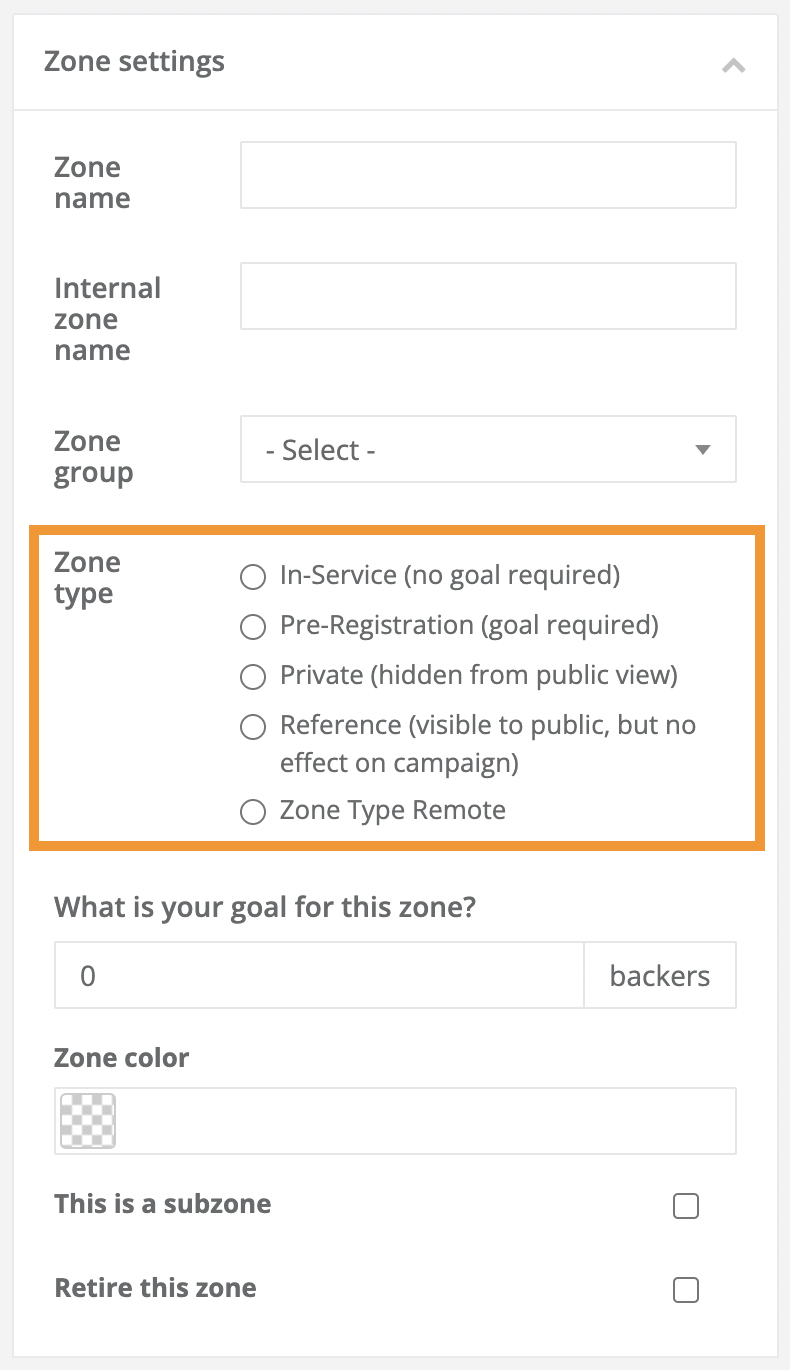
Task: Select the Reference zone type option
Action: pos(253,727)
